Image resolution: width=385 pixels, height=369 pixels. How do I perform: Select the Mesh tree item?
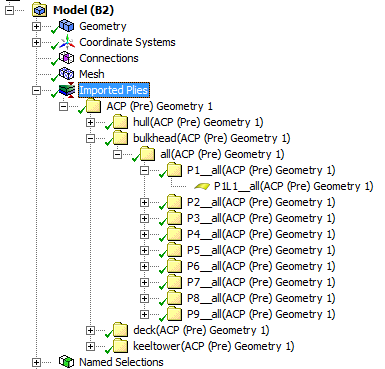point(92,74)
